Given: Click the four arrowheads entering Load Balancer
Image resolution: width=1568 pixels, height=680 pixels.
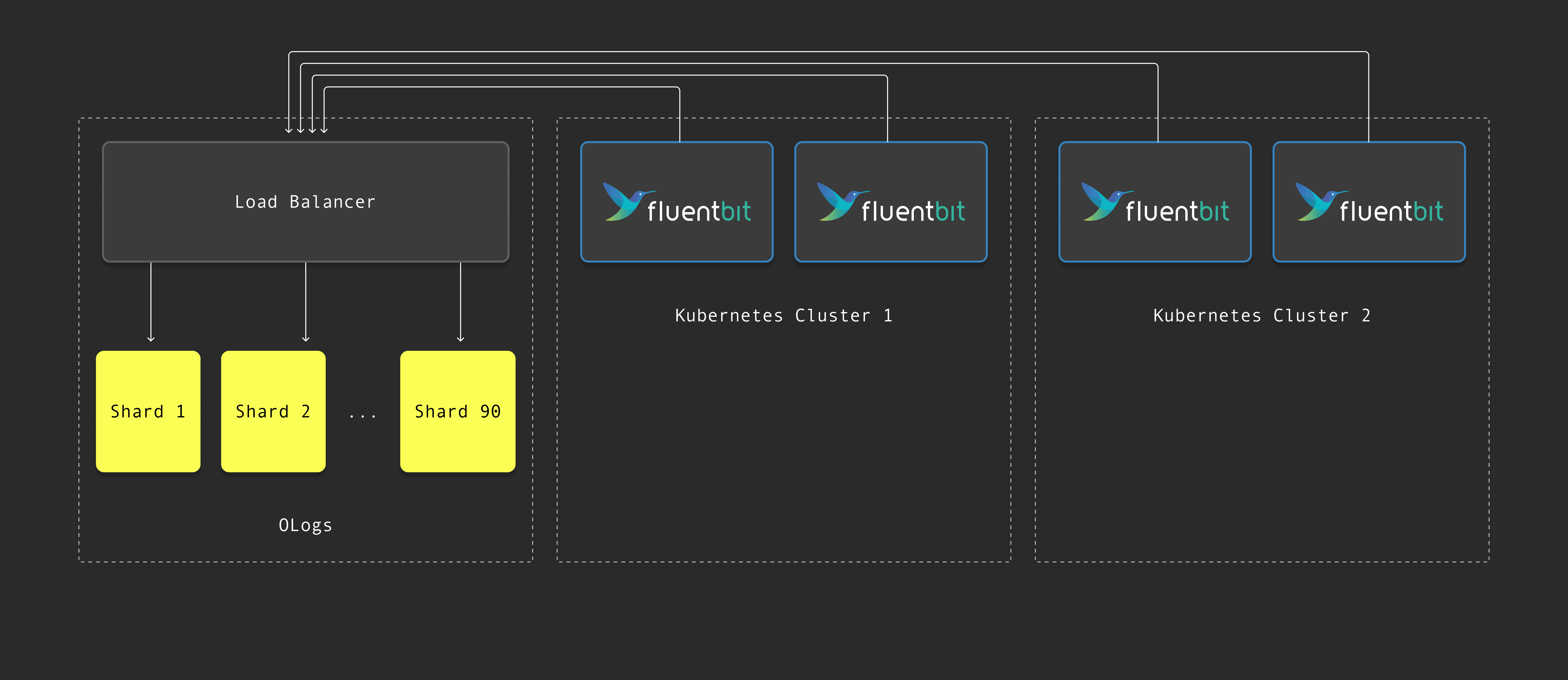Looking at the screenshot, I should click(306, 130).
